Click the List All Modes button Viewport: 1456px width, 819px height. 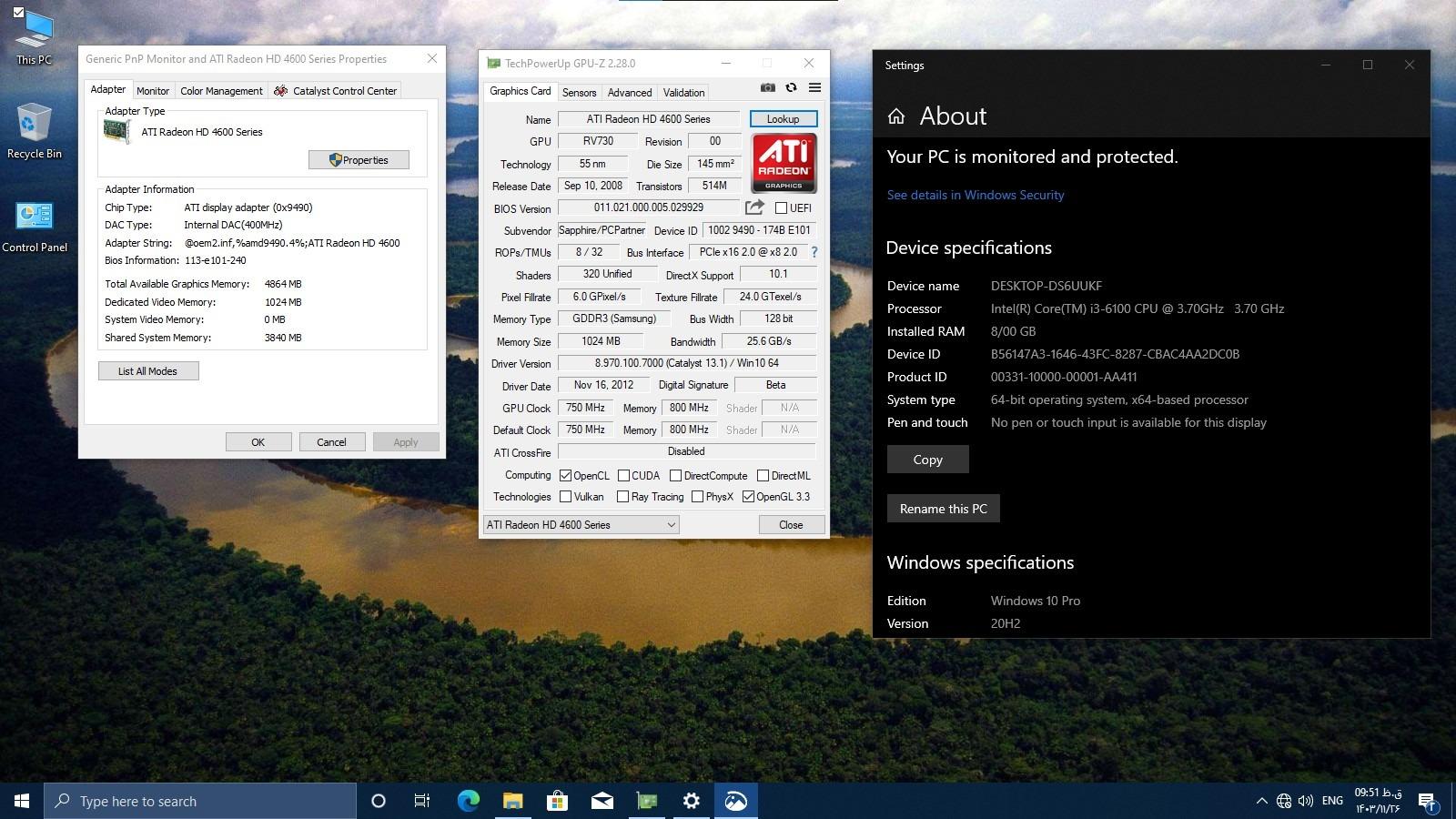[148, 371]
